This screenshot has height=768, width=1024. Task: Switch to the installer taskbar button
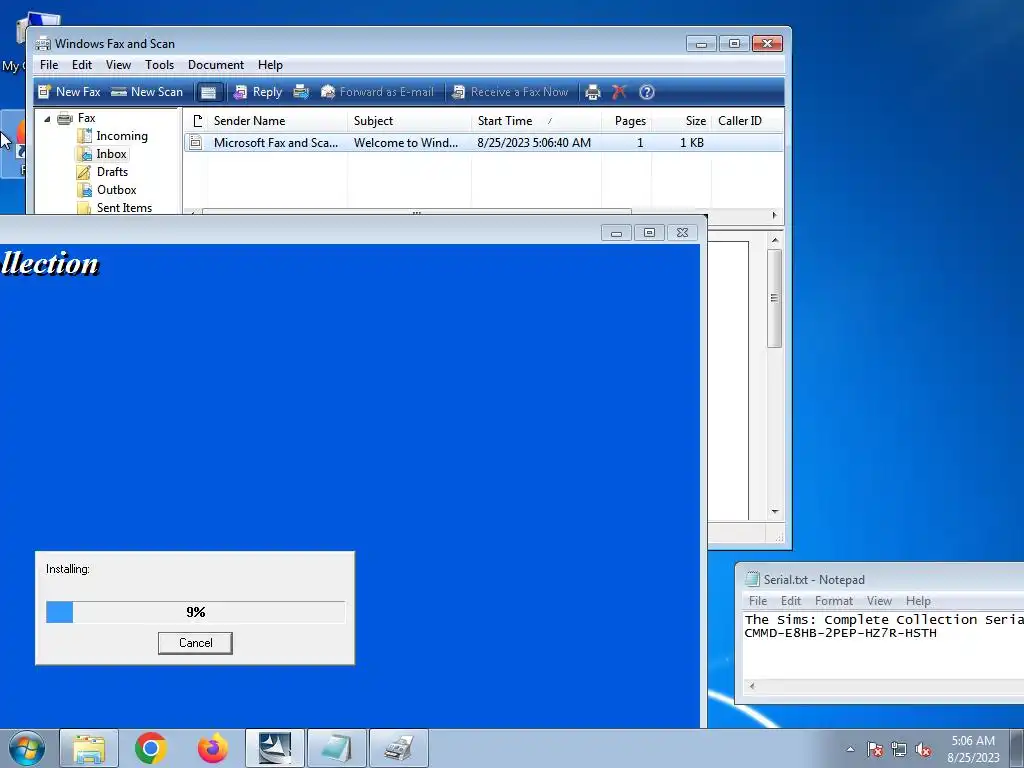275,748
